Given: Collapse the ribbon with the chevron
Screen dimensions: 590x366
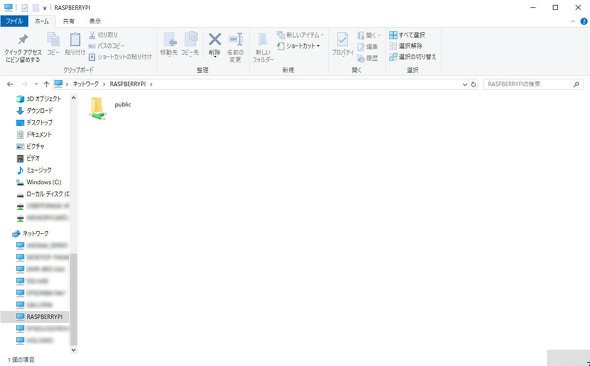Looking at the screenshot, I should pyautogui.click(x=573, y=21).
